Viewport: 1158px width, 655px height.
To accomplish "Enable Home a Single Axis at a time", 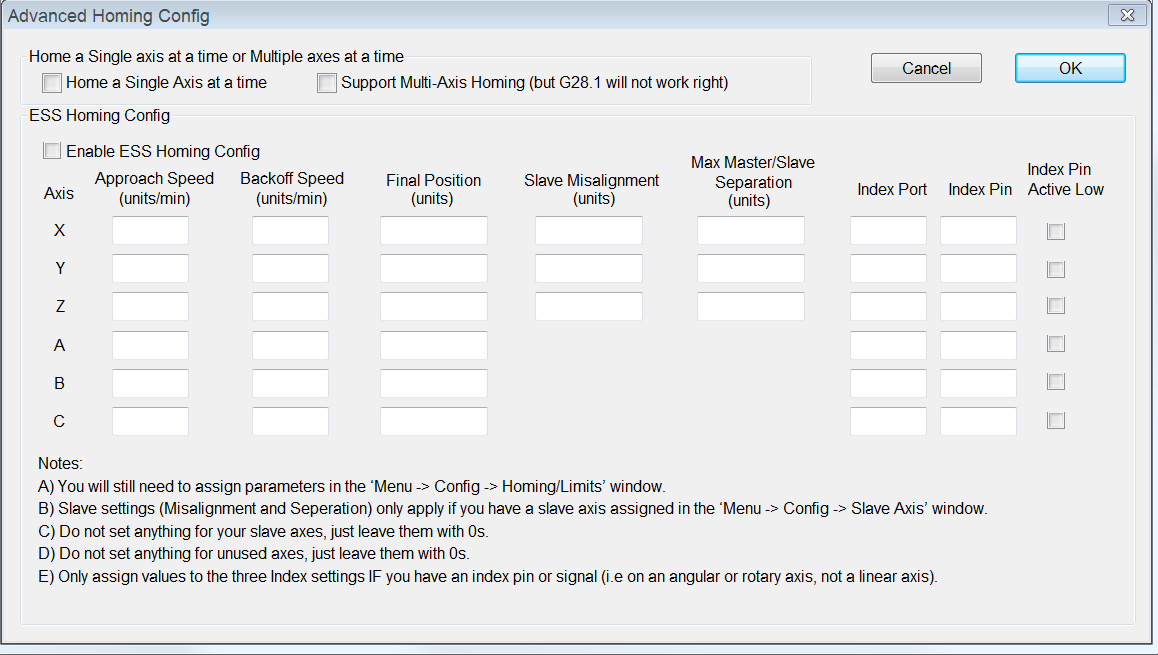I will 52,83.
